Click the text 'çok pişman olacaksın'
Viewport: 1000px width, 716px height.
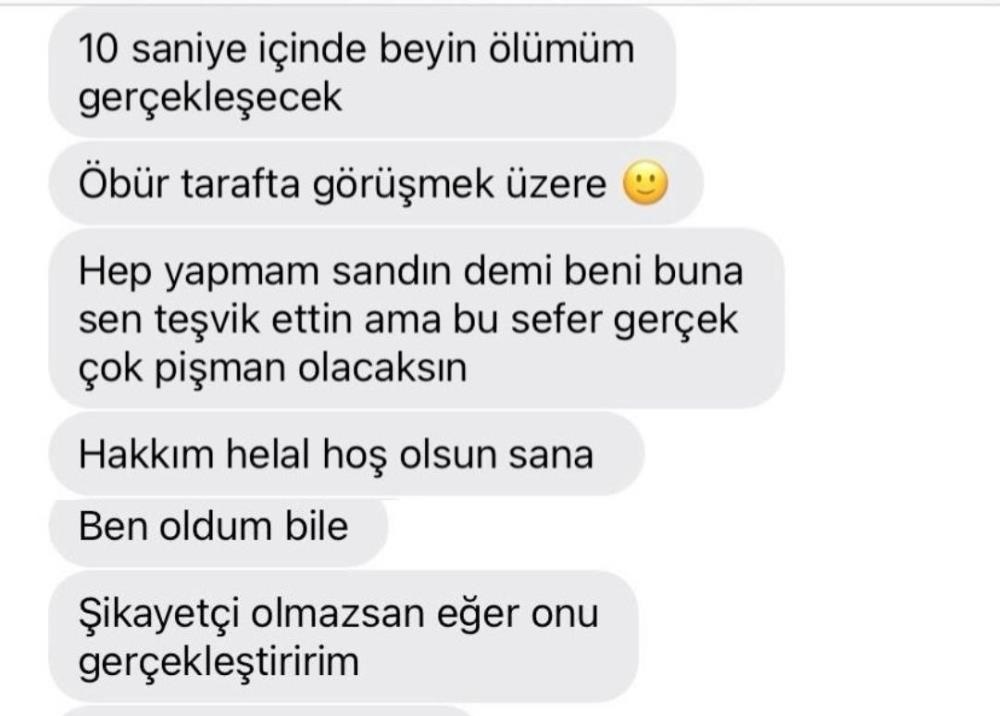(273, 369)
